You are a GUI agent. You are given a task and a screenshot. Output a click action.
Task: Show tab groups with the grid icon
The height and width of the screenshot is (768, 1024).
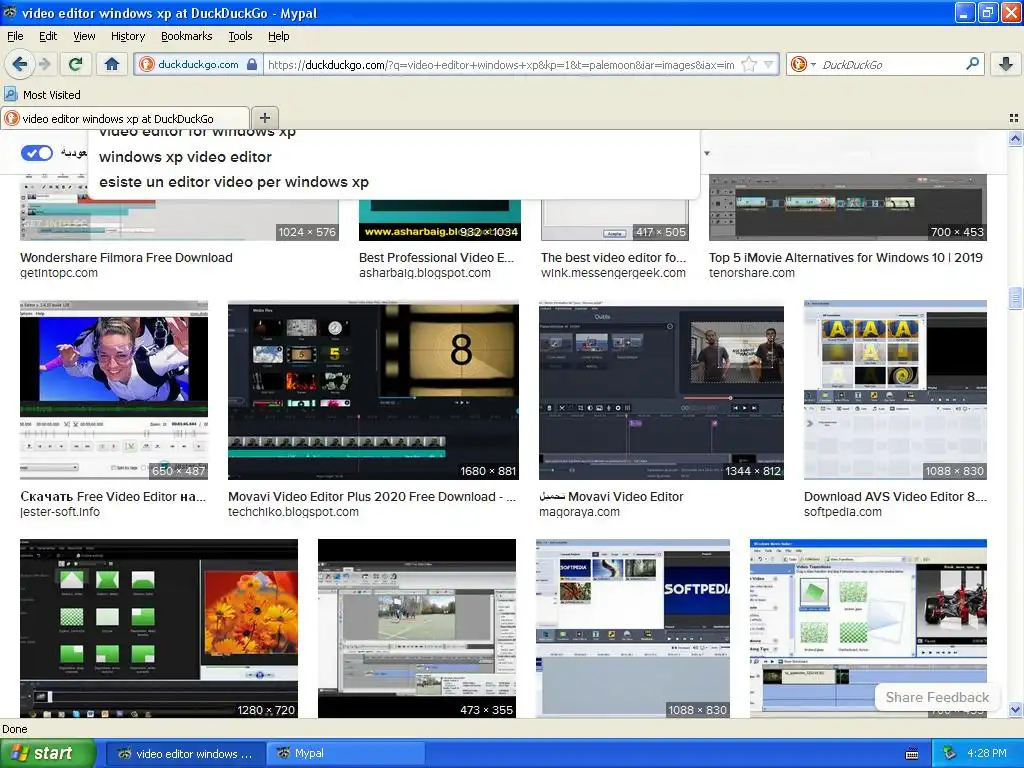1014,118
